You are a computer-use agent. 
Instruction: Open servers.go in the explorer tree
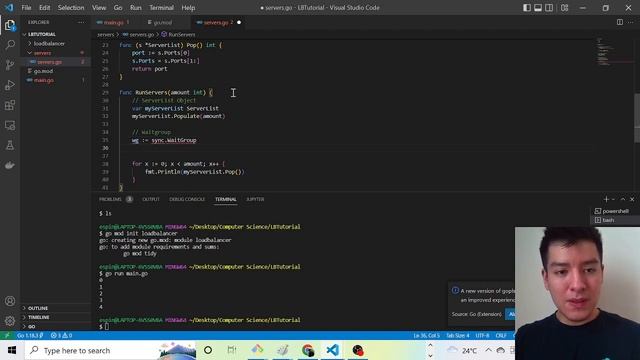tap(49, 62)
